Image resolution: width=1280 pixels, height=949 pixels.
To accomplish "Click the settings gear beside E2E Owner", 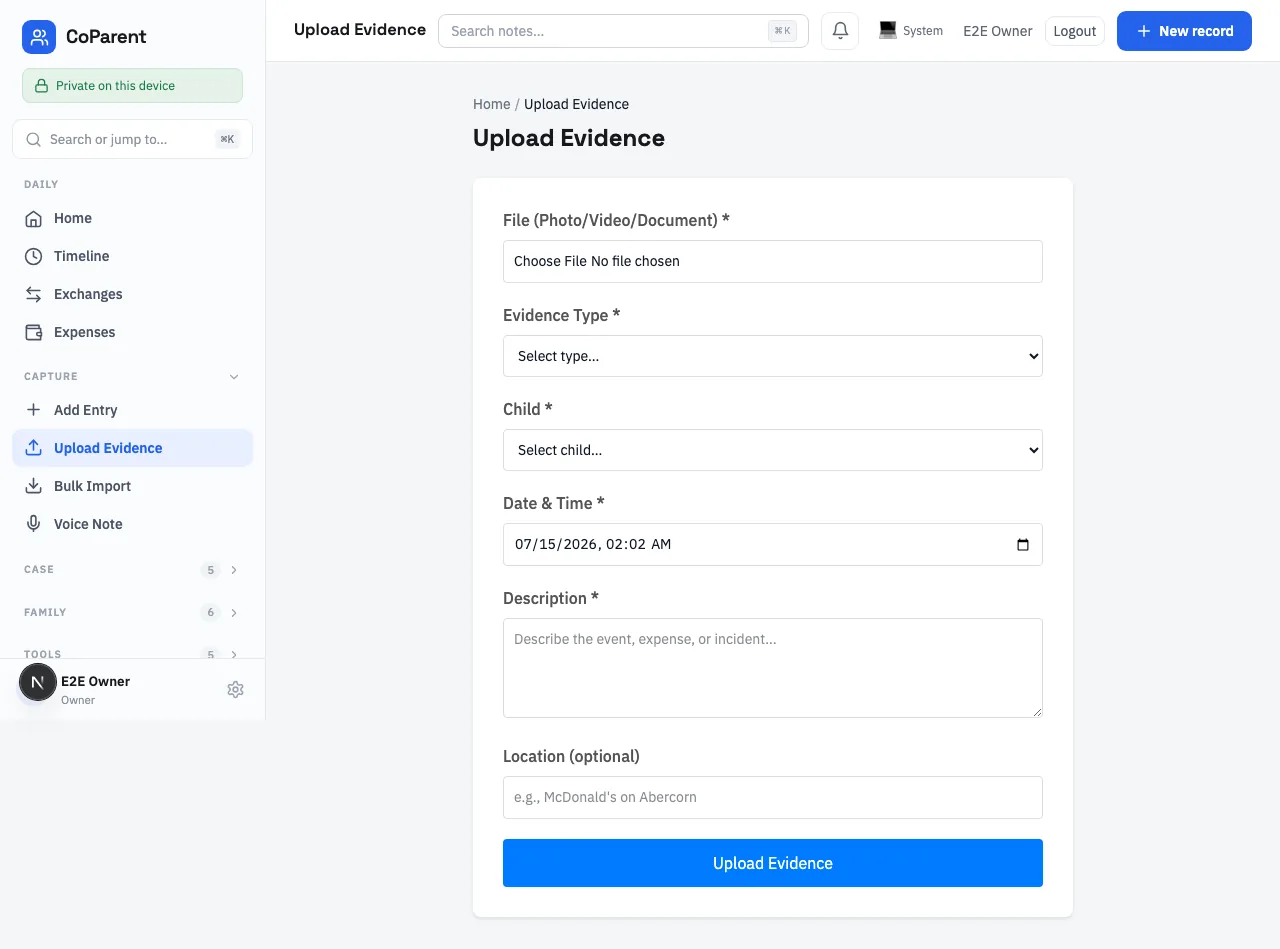I will click(235, 689).
